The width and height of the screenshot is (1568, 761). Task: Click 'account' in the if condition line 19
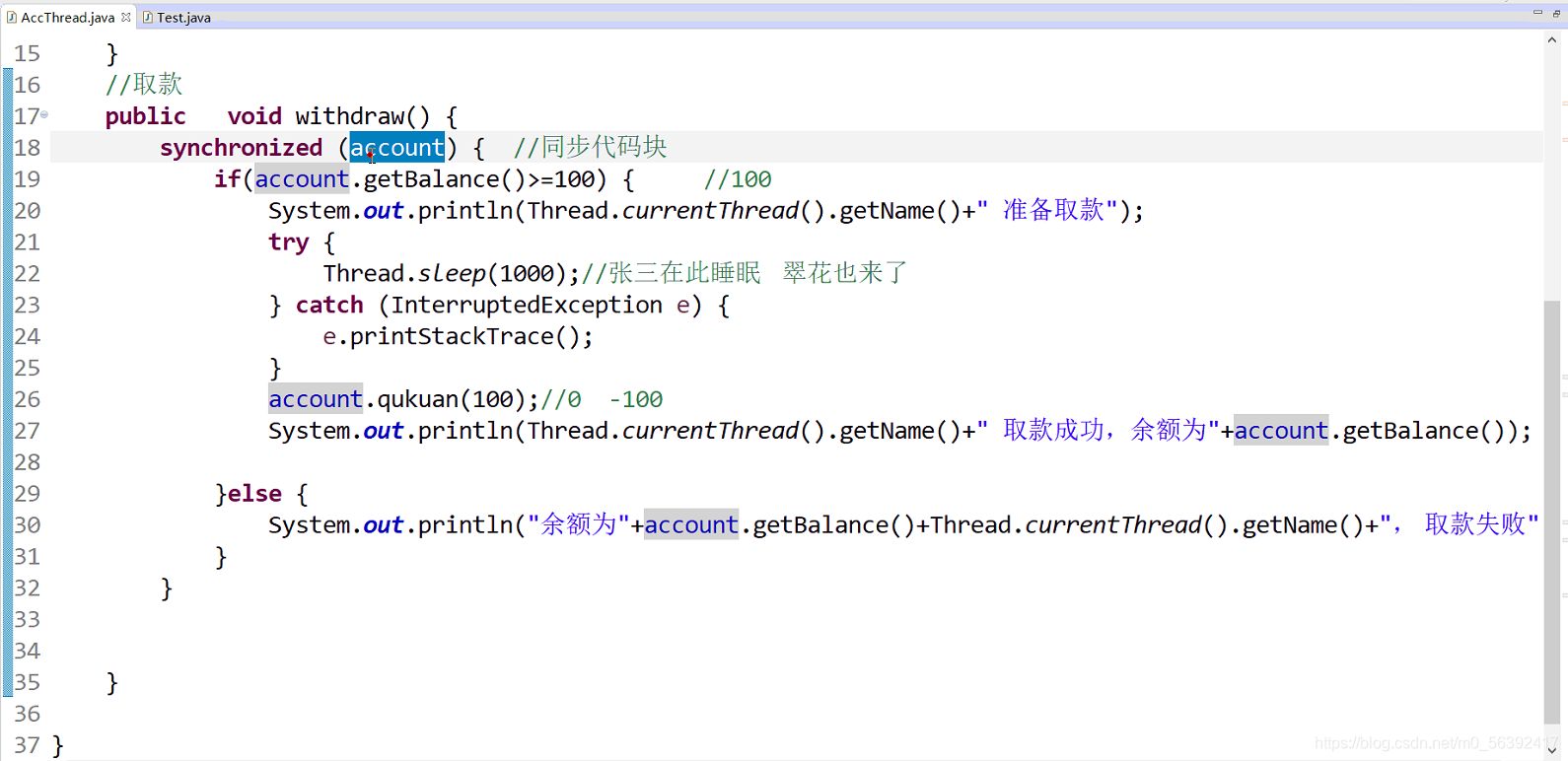(302, 179)
